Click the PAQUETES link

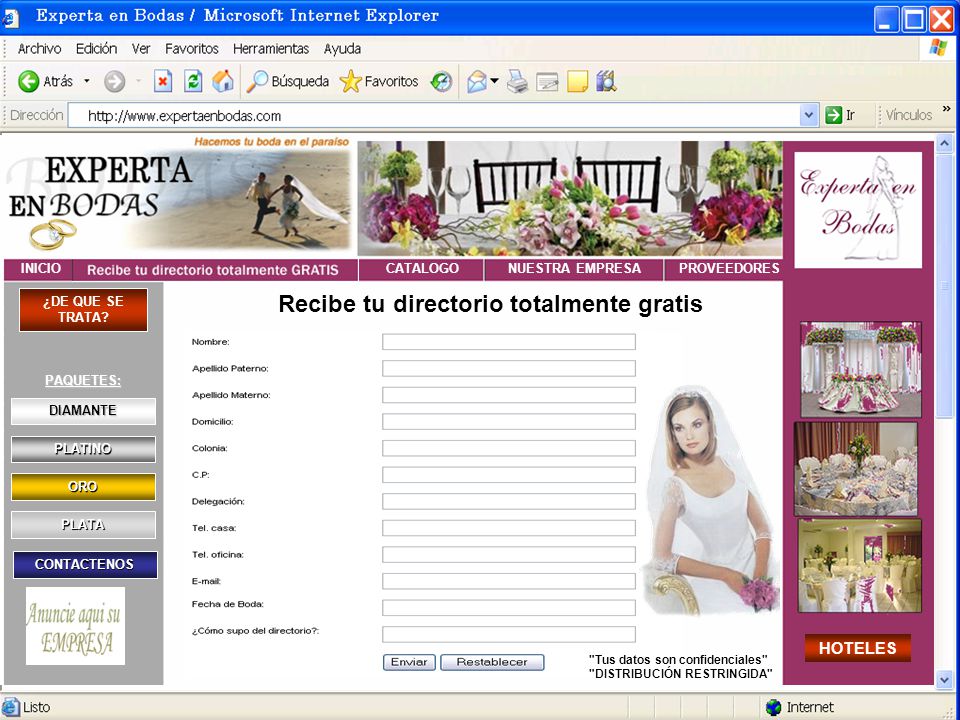pyautogui.click(x=83, y=381)
